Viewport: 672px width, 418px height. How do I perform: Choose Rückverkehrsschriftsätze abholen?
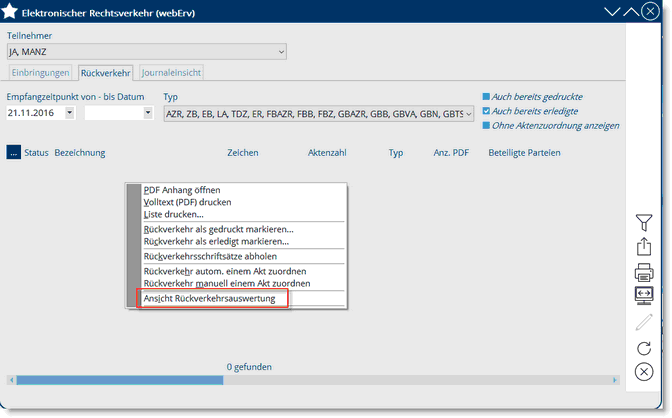point(210,256)
